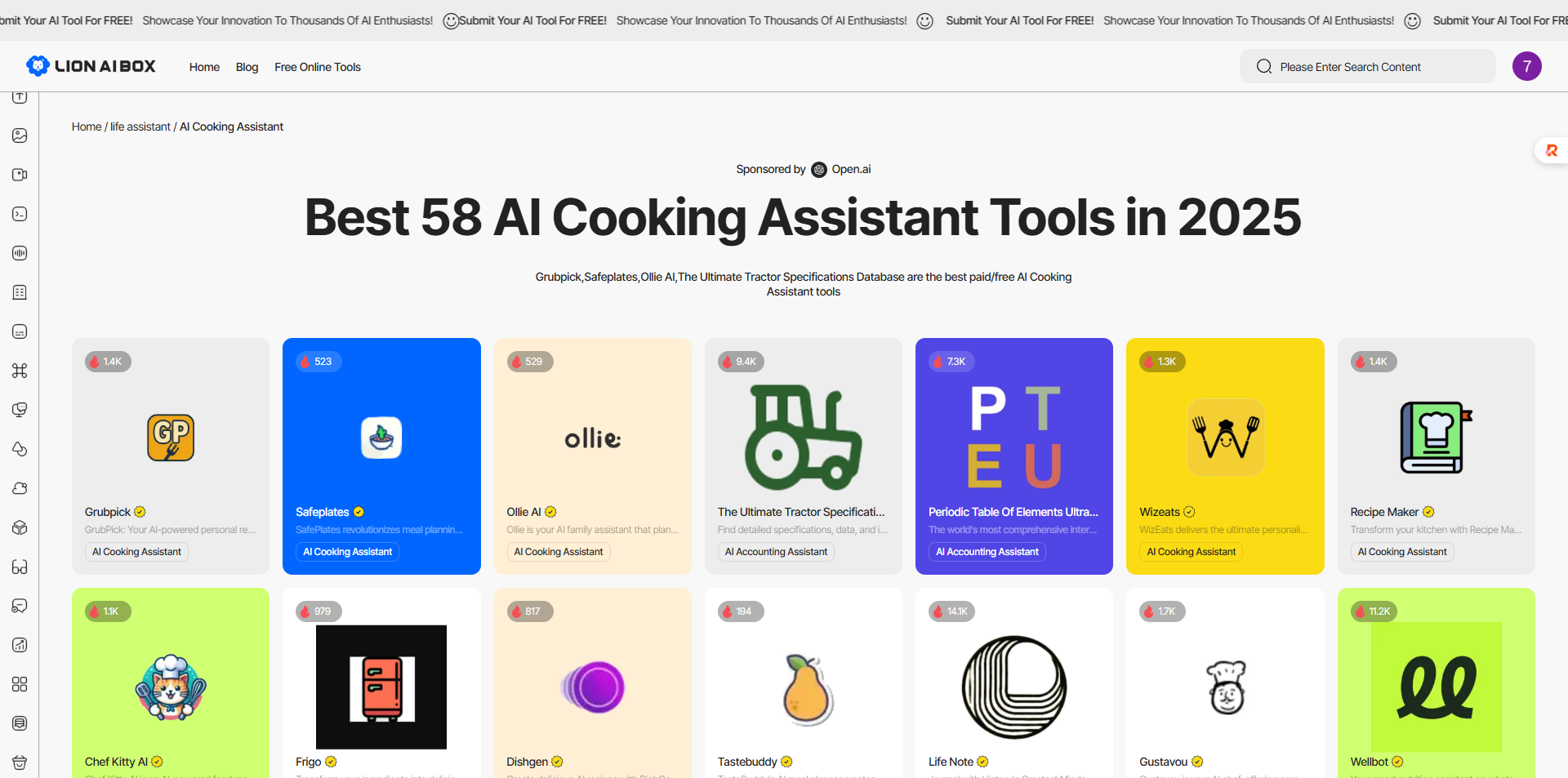Open the shapes design sidebar icon
The width and height of the screenshot is (1568, 778).
(x=20, y=449)
